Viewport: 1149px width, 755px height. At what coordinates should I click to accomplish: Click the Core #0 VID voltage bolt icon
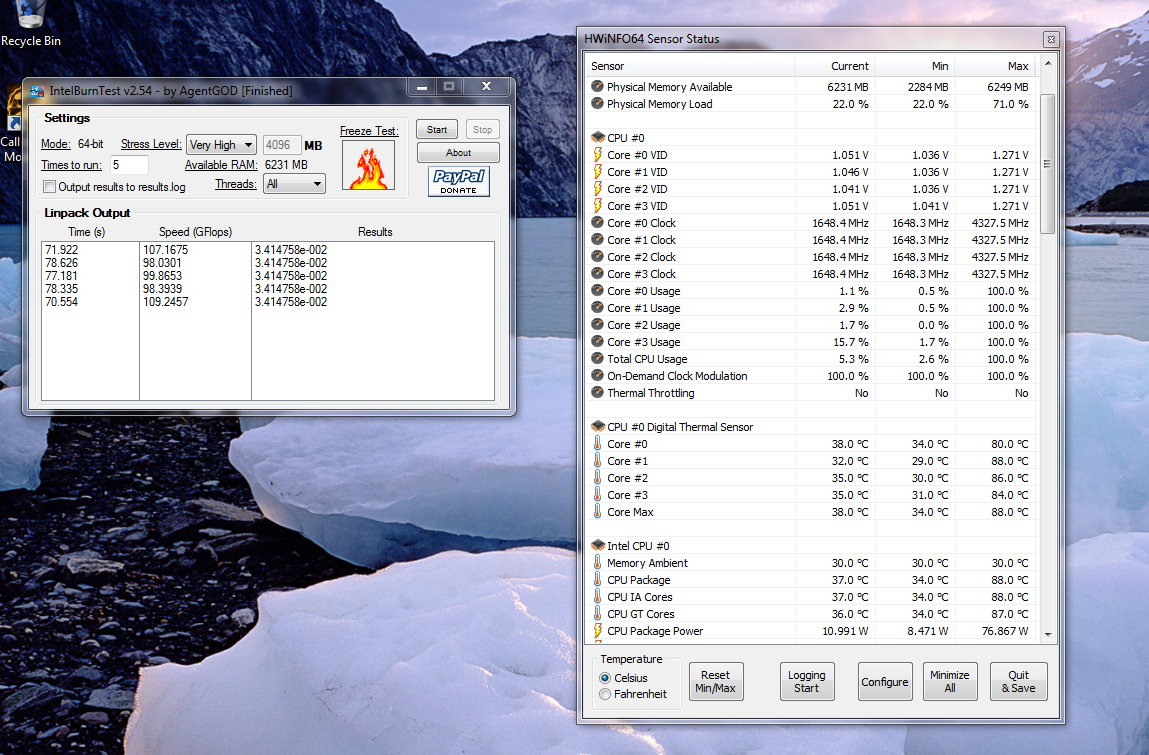tap(597, 155)
